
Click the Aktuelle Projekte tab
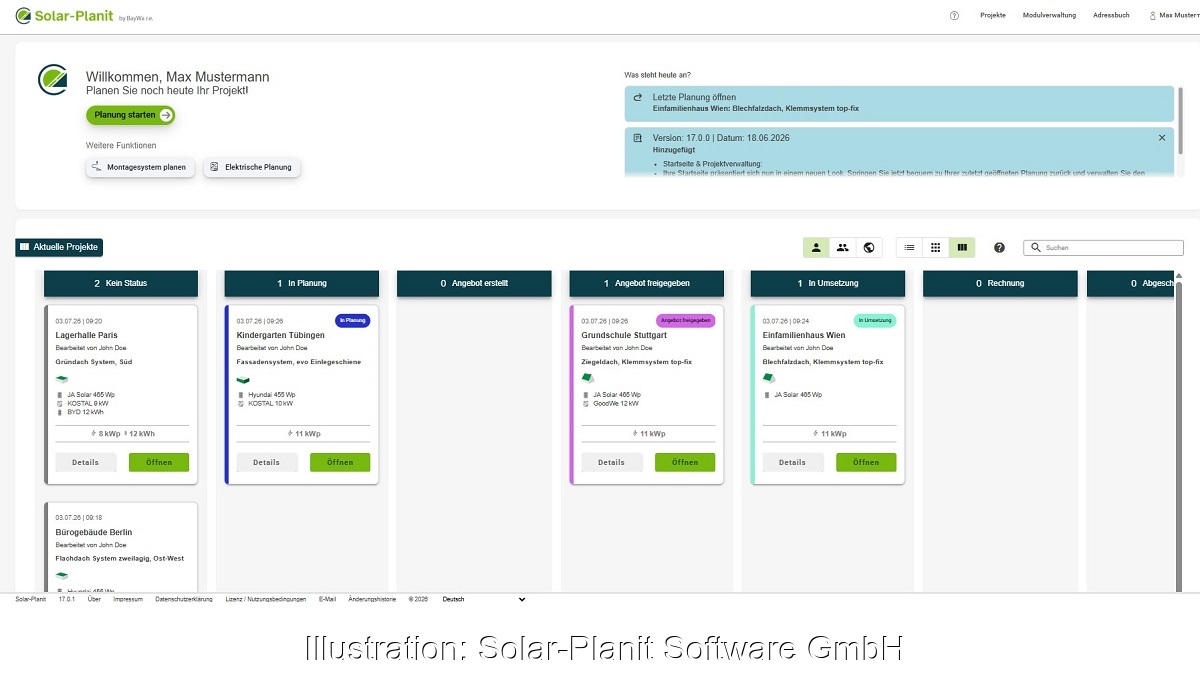point(59,247)
